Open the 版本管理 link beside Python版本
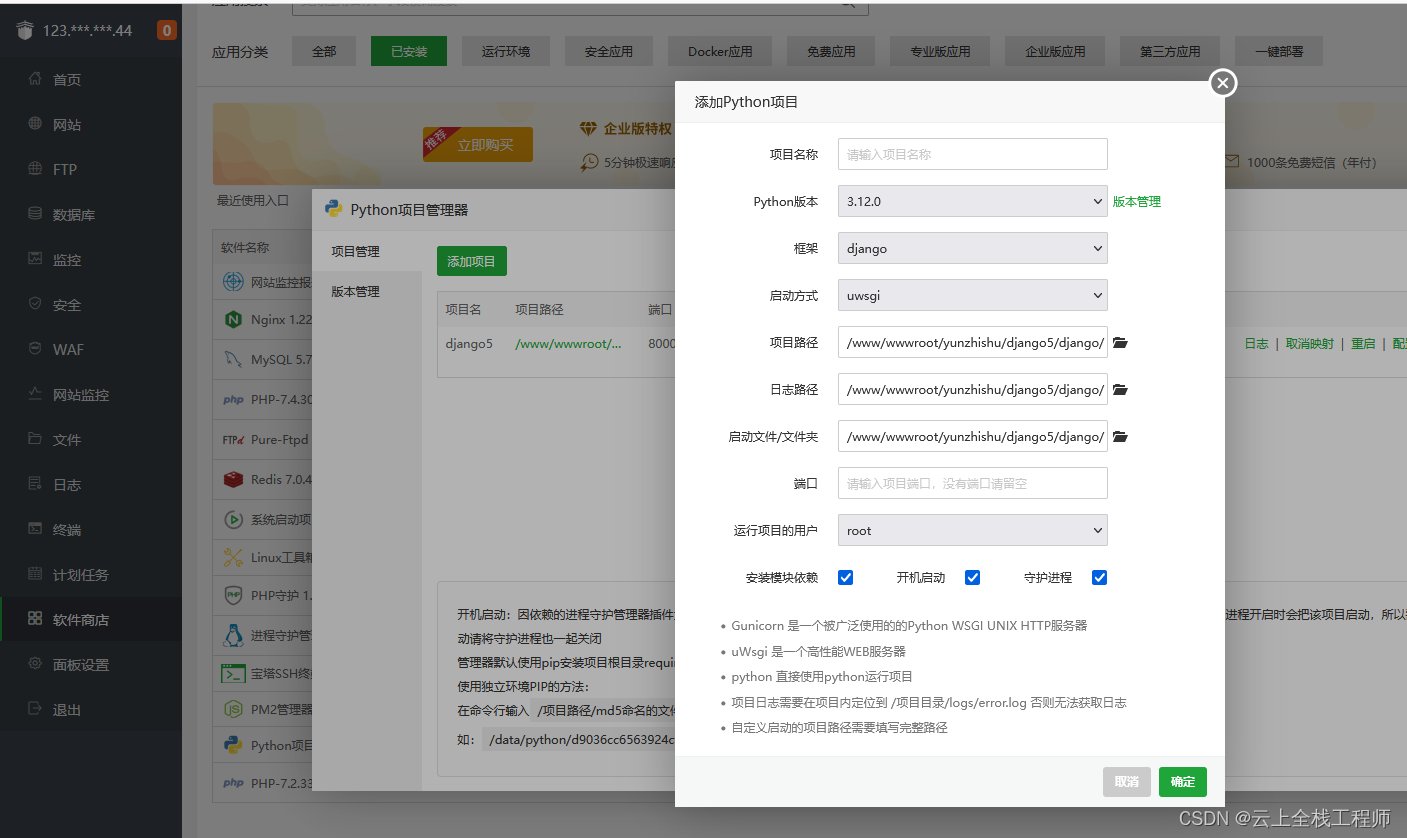This screenshot has height=838, width=1407. pos(1137,201)
